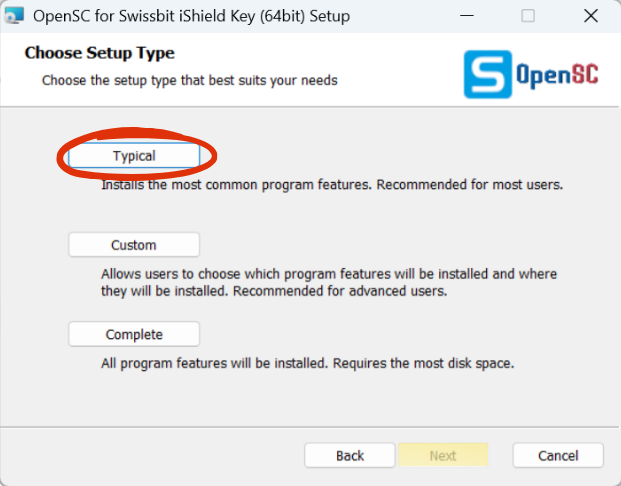Cancel the OpenSC installation
The image size is (621, 486).
558,456
